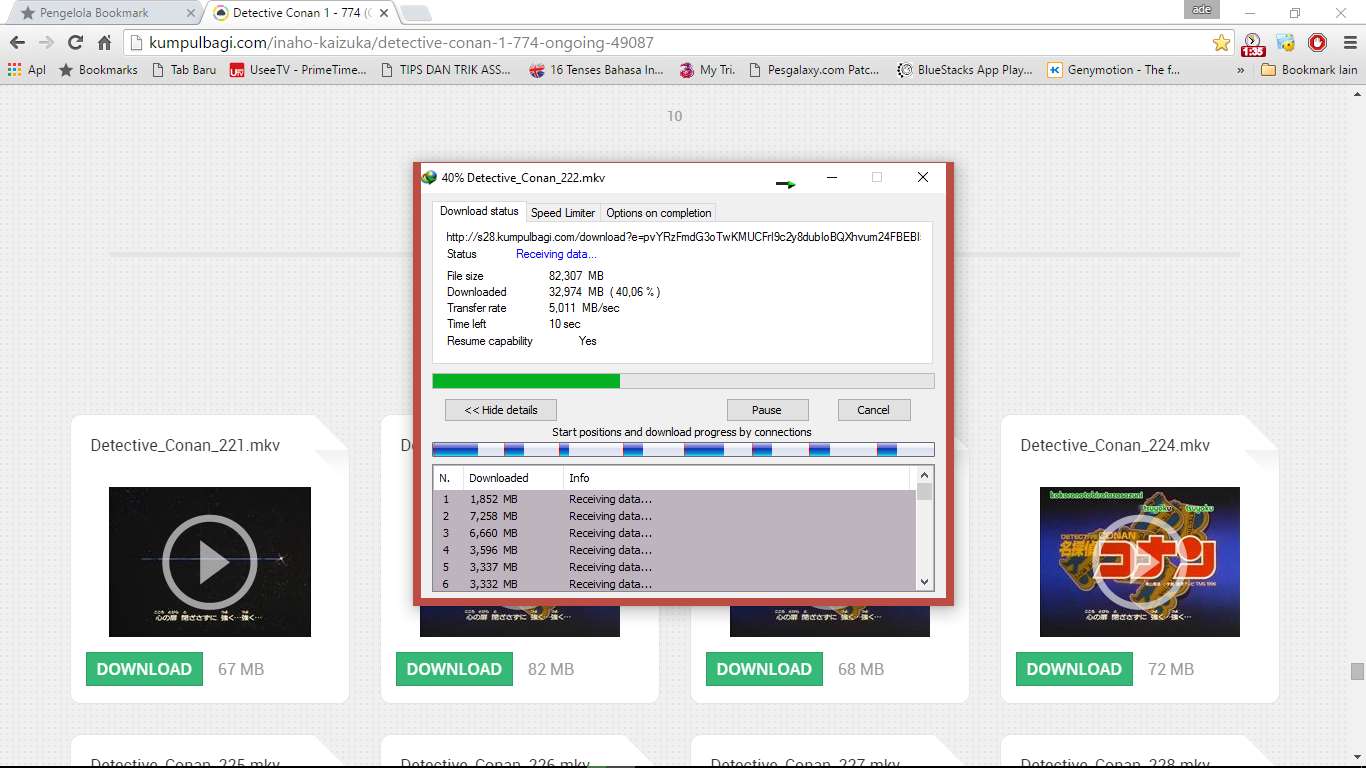Click the s28.kumpulbagi.com download URL
This screenshot has height=768, width=1366.
[x=682, y=237]
